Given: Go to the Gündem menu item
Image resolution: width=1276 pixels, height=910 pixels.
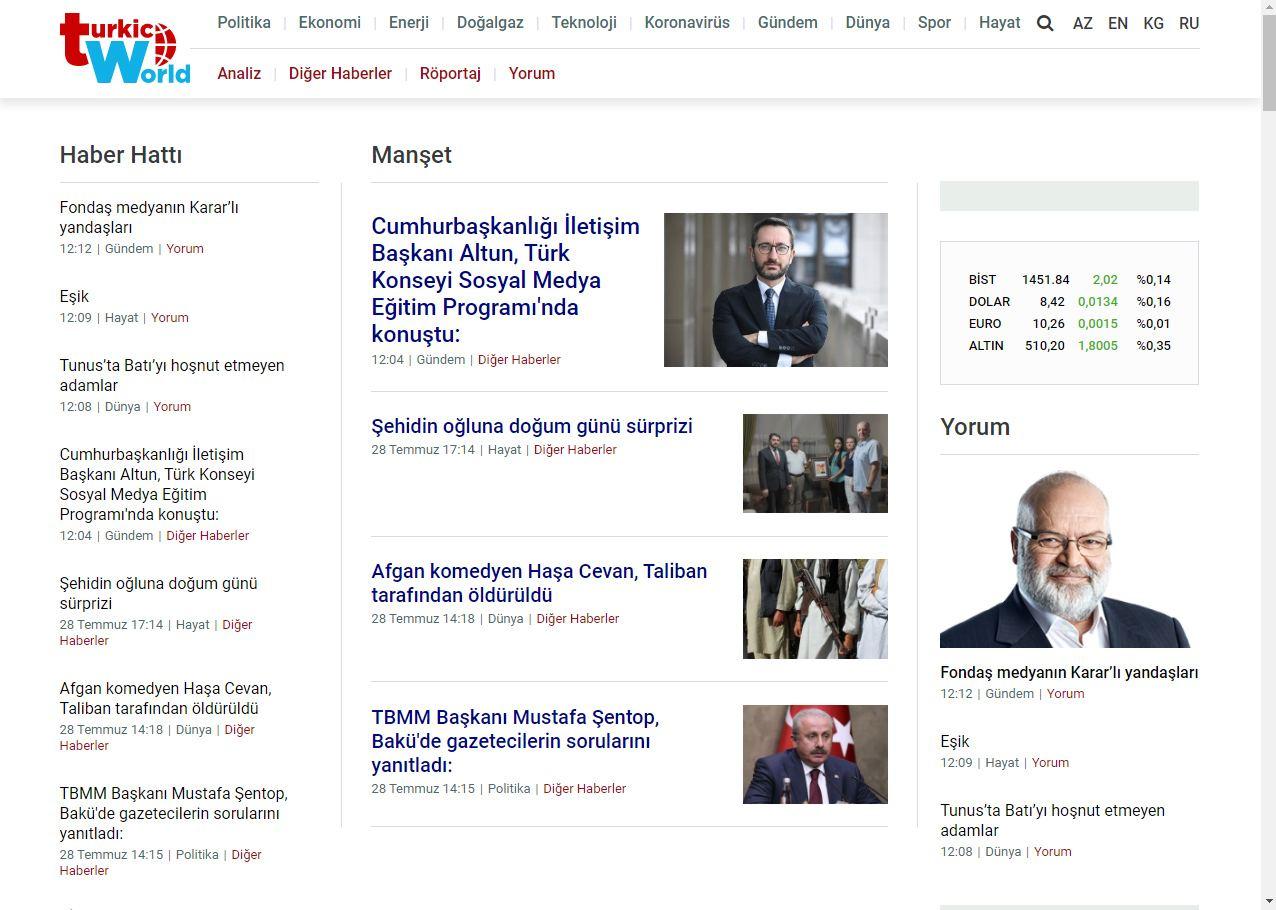Looking at the screenshot, I should 788,22.
